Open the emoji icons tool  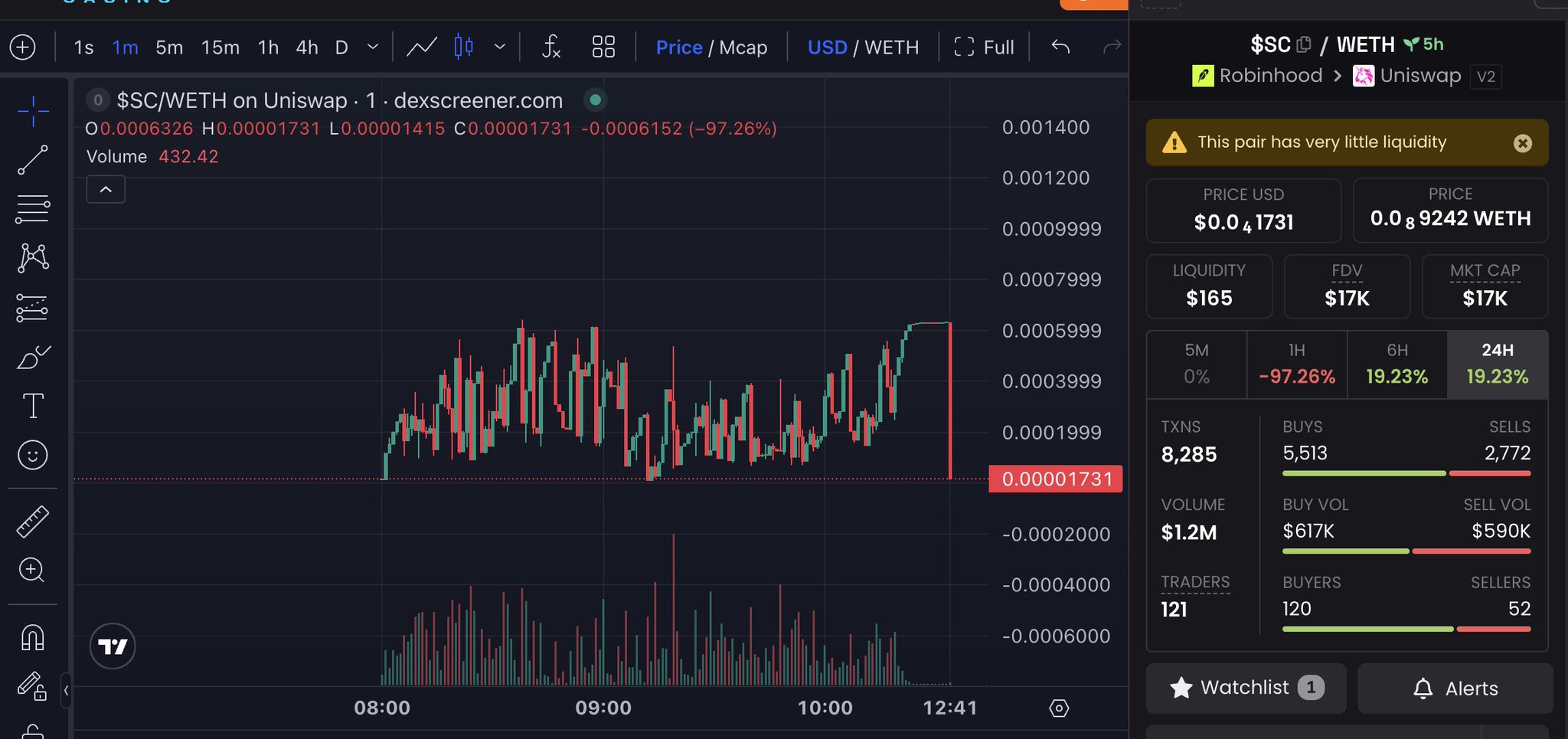tap(33, 455)
